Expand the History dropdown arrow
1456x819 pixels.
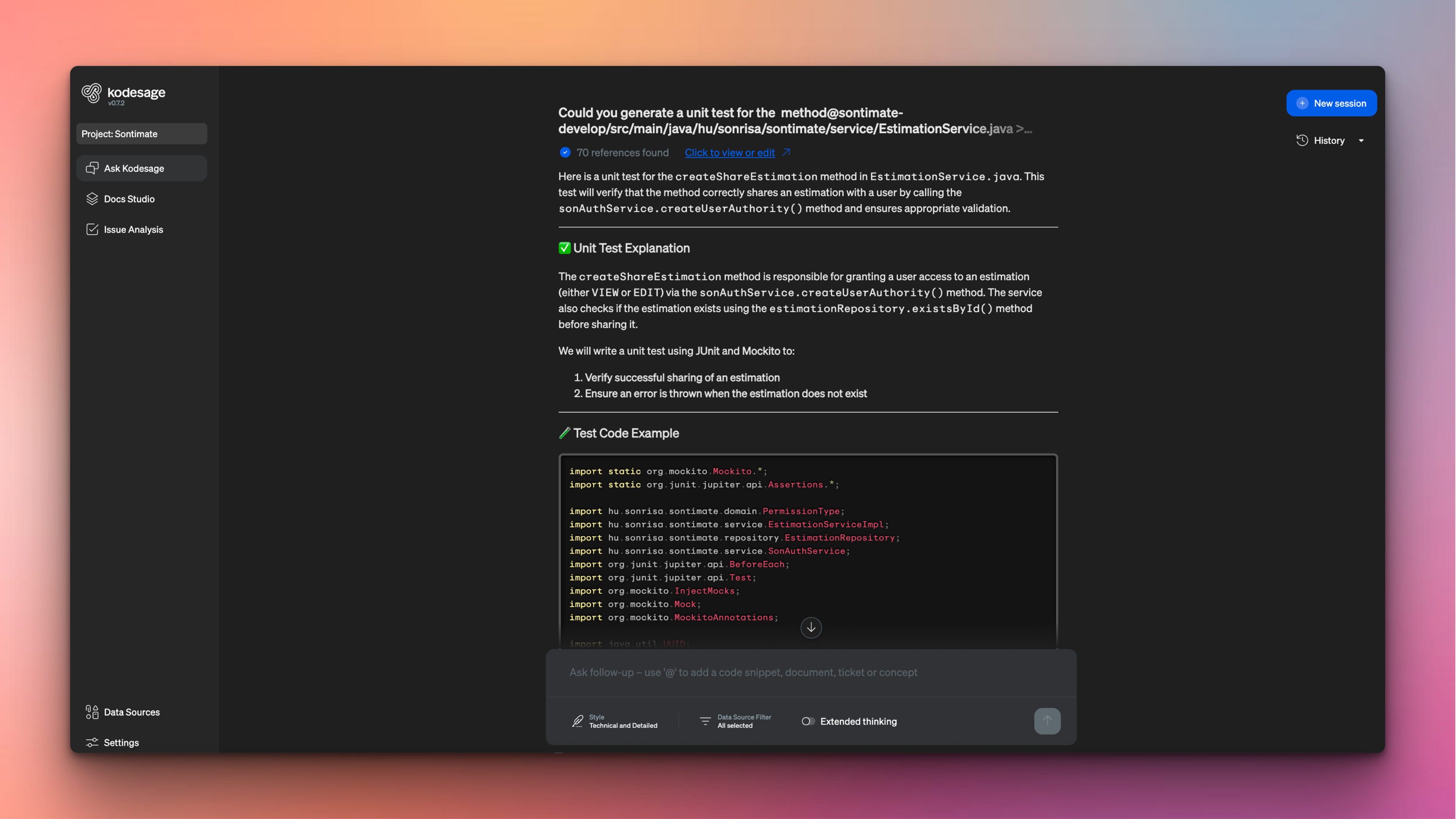(x=1361, y=140)
